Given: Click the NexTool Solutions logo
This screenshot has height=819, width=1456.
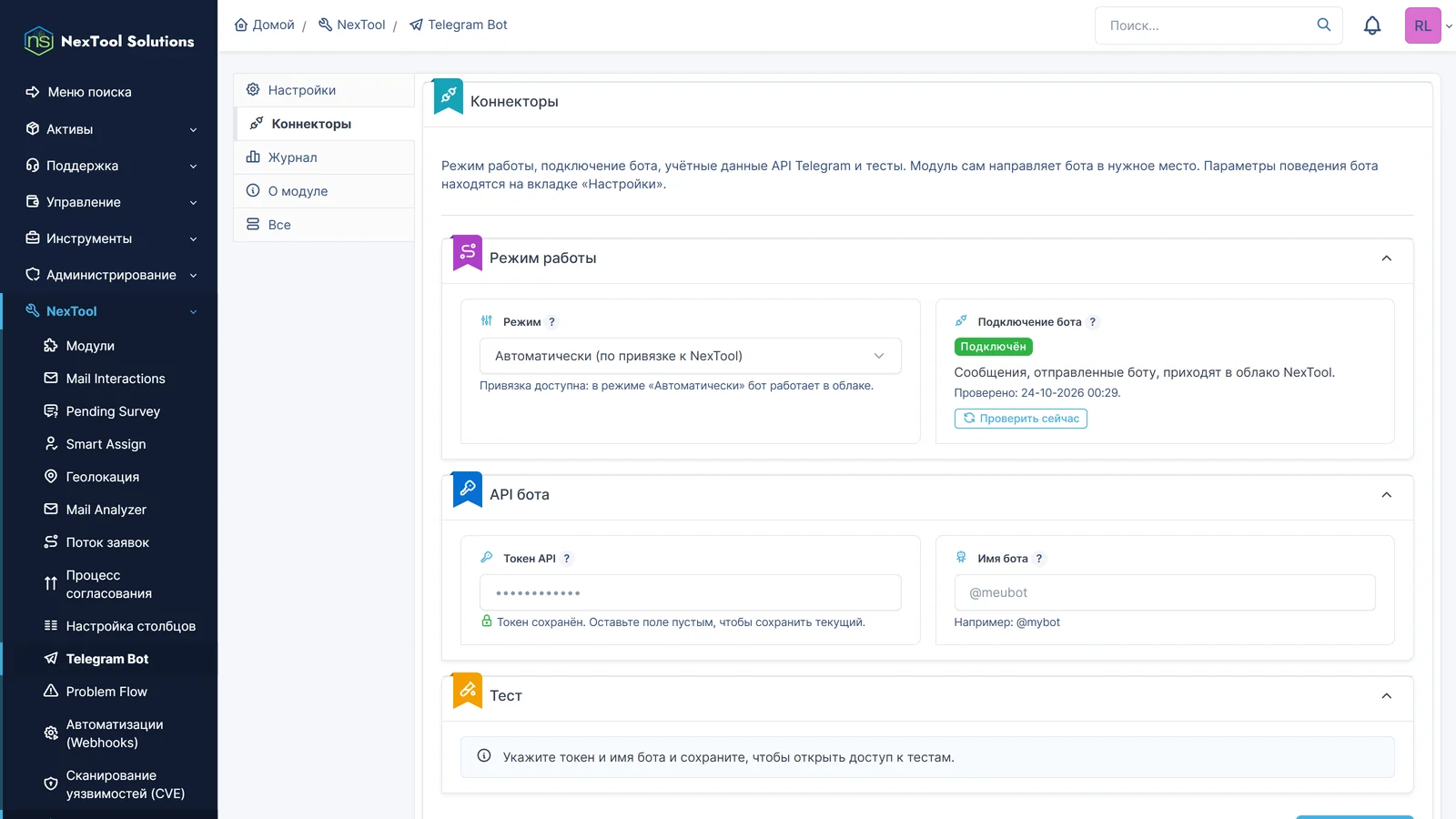Looking at the screenshot, I should click(109, 41).
